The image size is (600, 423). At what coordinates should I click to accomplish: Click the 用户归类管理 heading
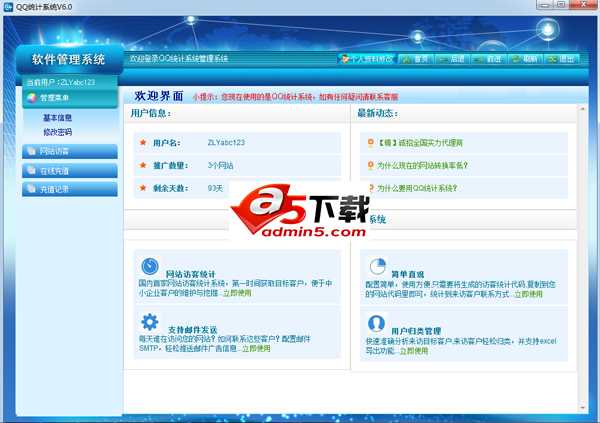(416, 331)
